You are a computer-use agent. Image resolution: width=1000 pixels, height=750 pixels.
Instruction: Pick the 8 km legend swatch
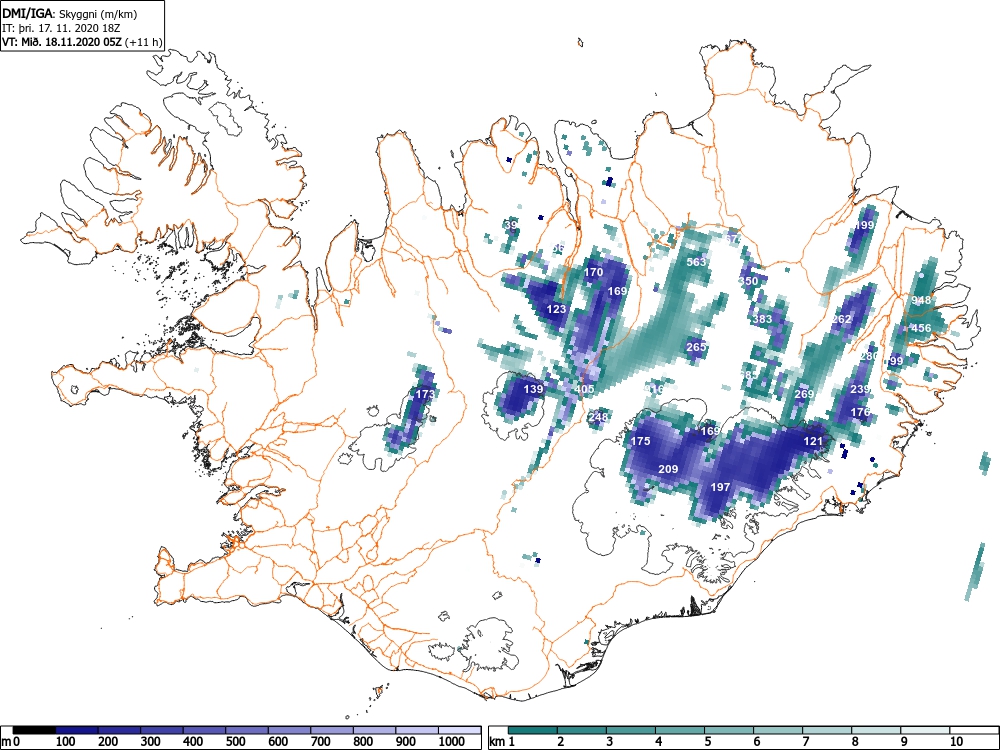[876, 730]
